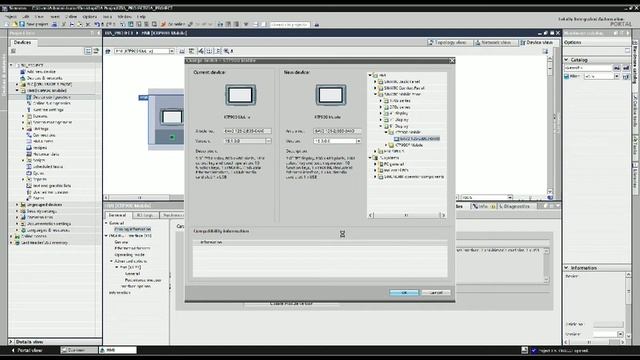The width and height of the screenshot is (640, 360).
Task: Click the Connections icon in project tree
Action: [29, 135]
